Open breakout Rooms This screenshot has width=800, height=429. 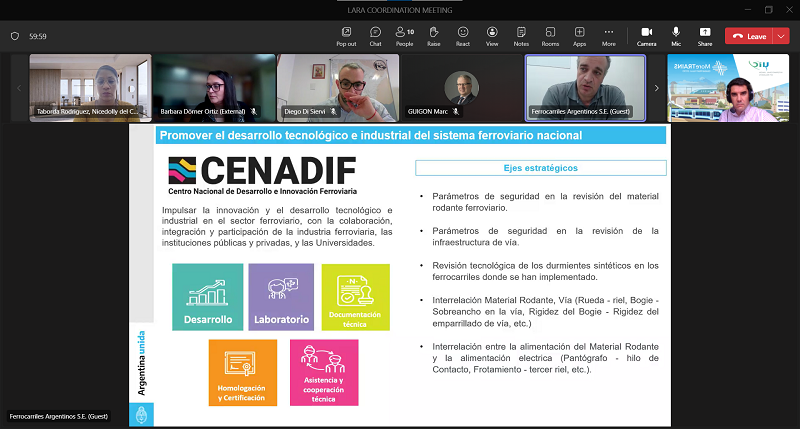[550, 36]
